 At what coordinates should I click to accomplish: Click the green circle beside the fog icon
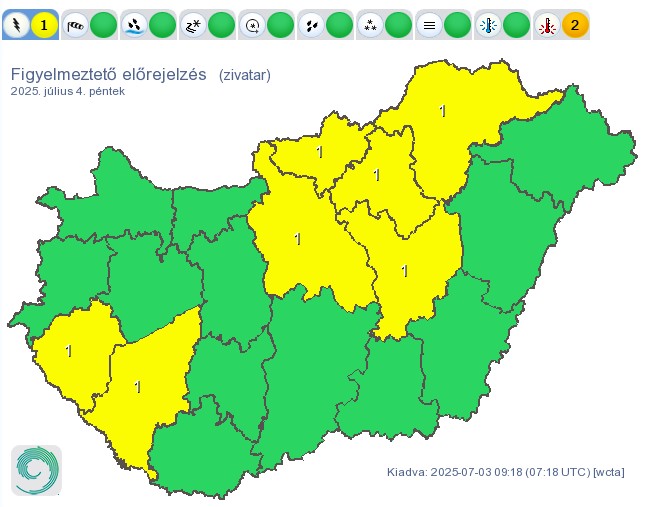[457, 24]
